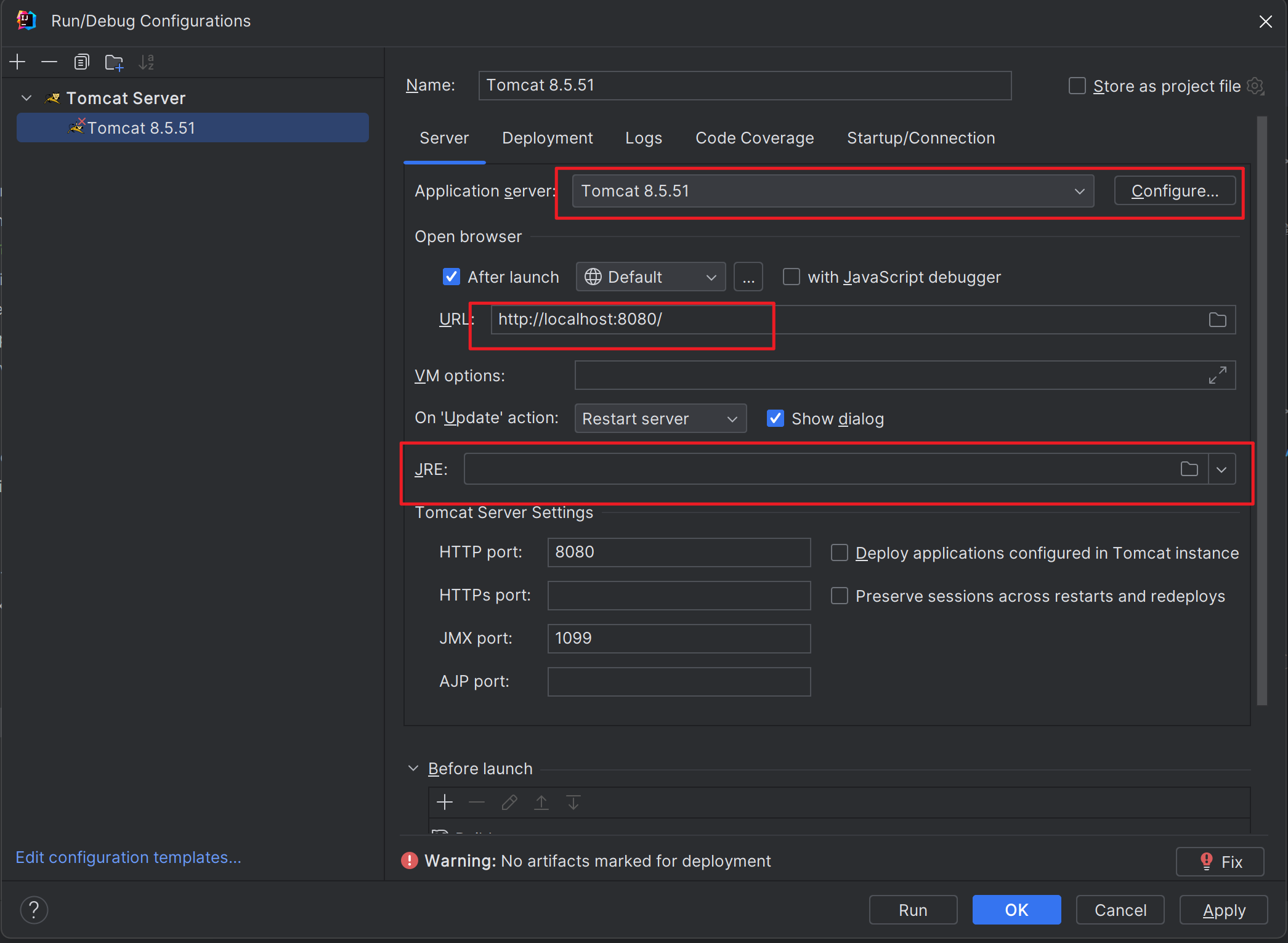Click the AJP port field
The image size is (1288, 943).
[679, 681]
